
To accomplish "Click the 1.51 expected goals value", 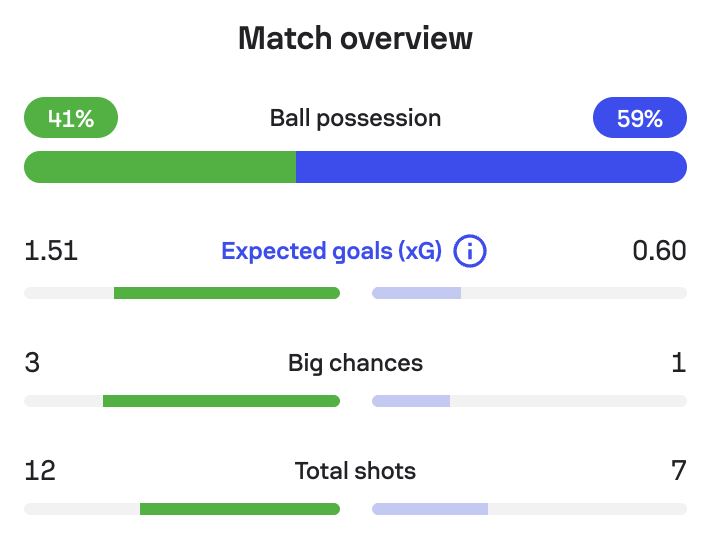I will click(51, 251).
